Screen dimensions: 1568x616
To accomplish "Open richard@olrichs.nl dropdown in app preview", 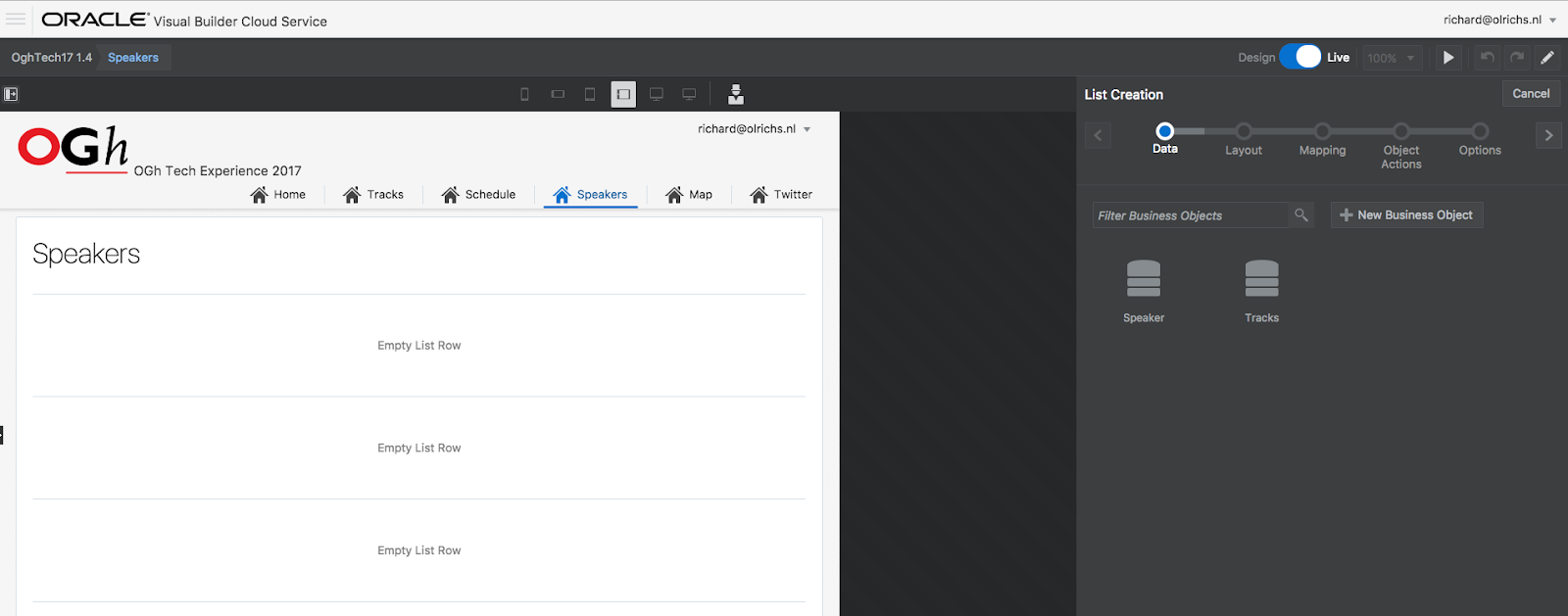I will click(754, 129).
